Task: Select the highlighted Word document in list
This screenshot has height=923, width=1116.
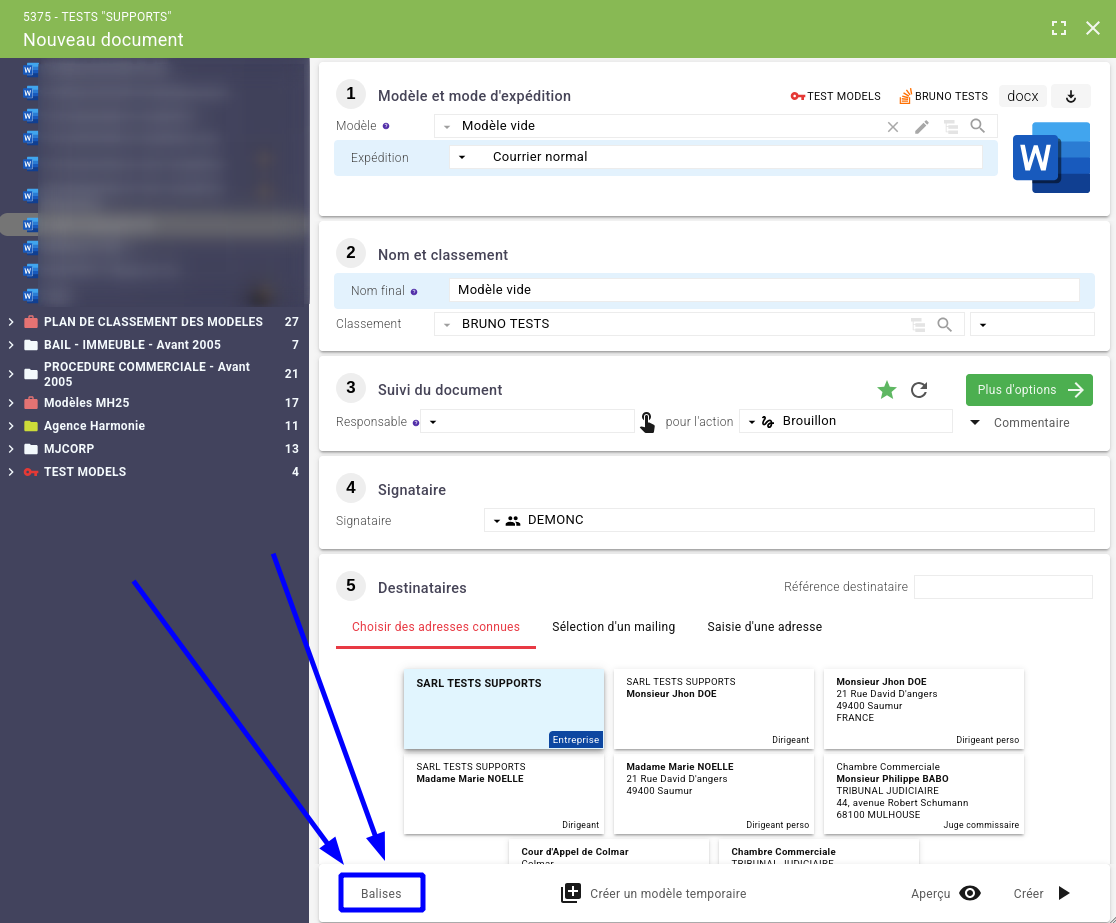Action: point(154,225)
